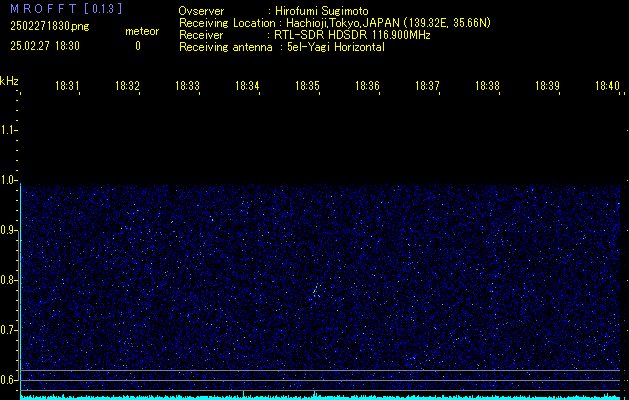Click the yellow meteor label

tap(140, 32)
